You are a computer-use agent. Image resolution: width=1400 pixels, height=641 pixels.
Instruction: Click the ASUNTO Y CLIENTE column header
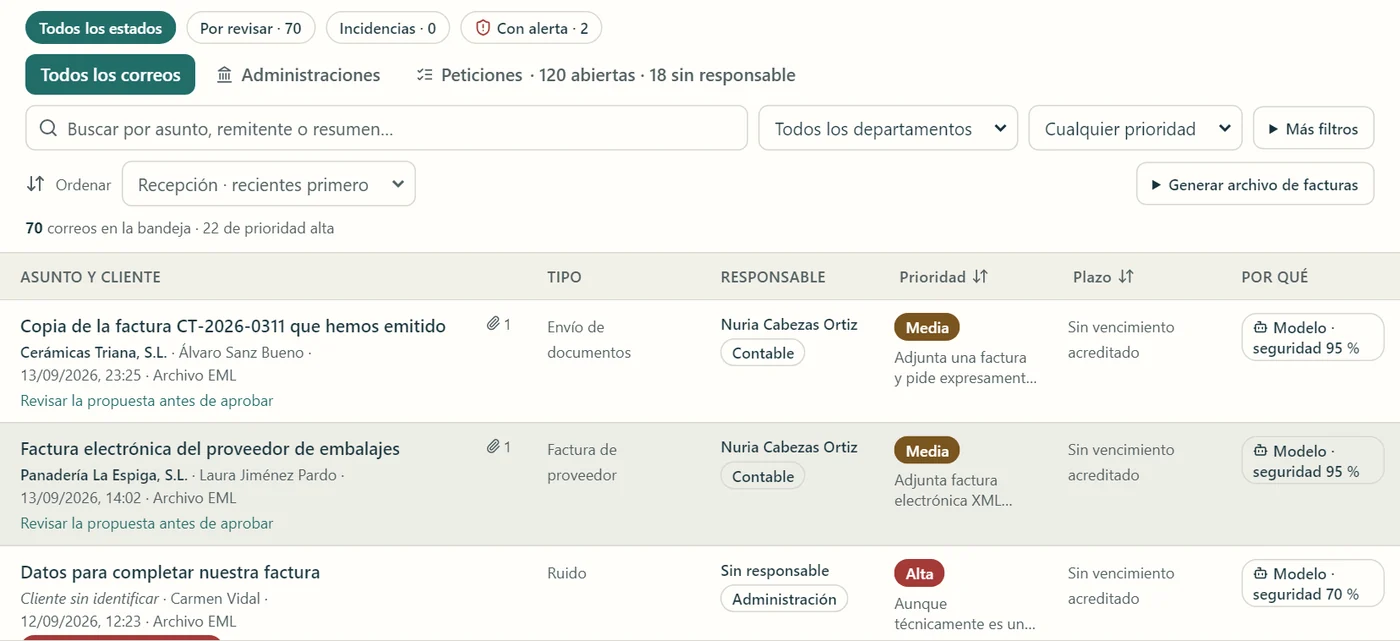tap(90, 277)
